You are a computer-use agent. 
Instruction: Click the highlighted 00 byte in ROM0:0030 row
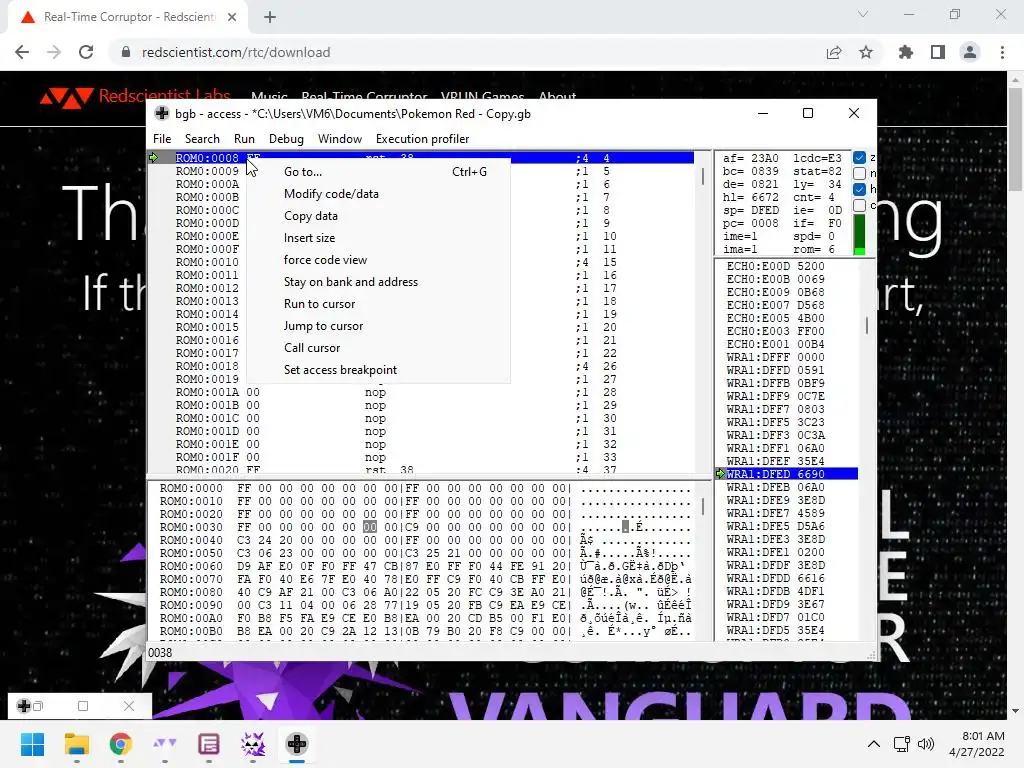point(370,527)
